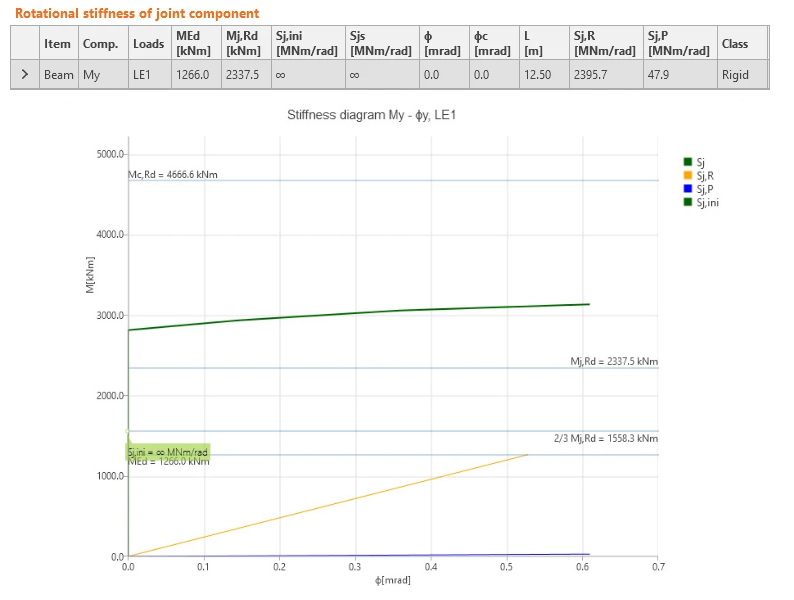Click the Sj green legend swatch
Image resolution: width=794 pixels, height=600 pixels.
coord(687,162)
